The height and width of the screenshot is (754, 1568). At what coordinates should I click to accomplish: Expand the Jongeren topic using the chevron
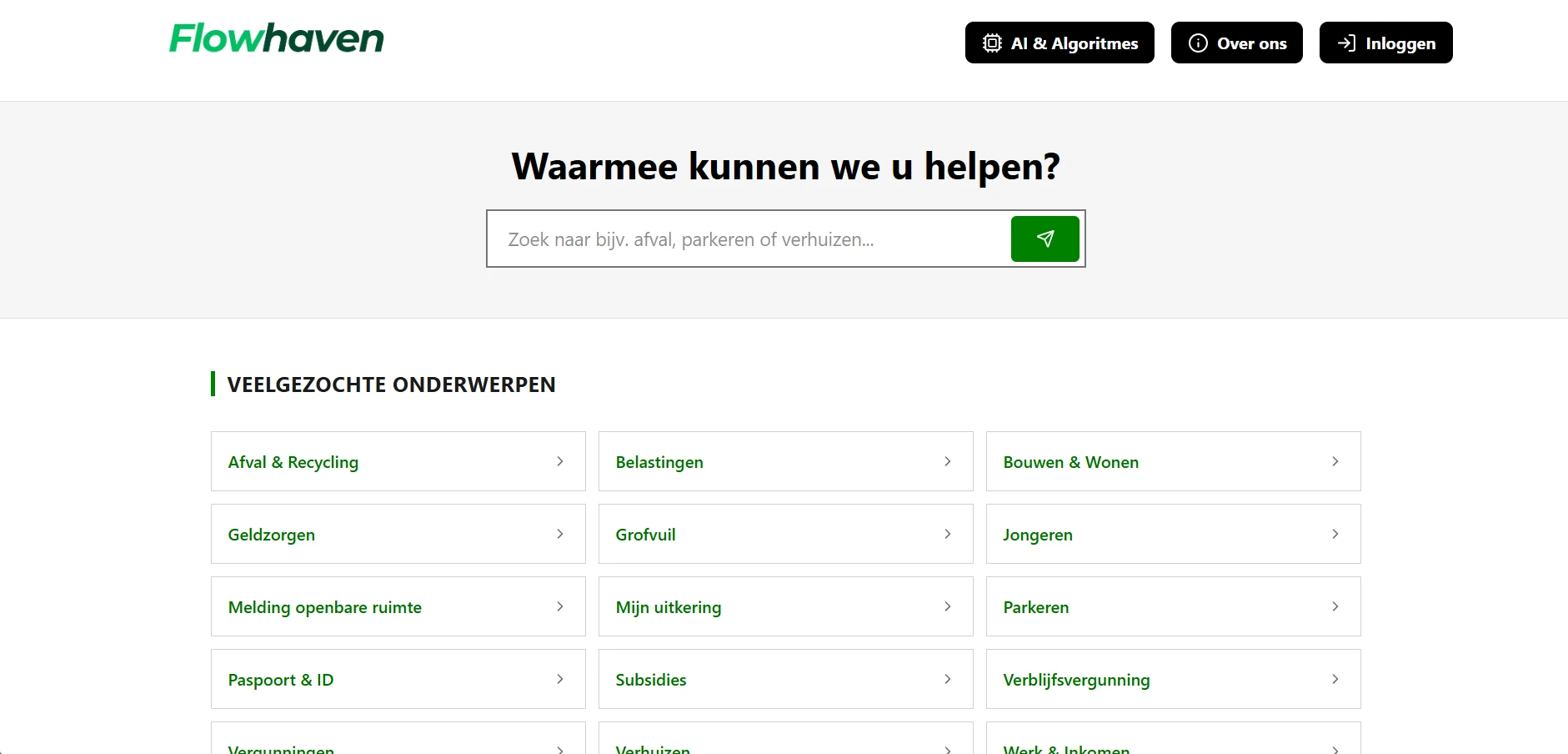[x=1335, y=534]
